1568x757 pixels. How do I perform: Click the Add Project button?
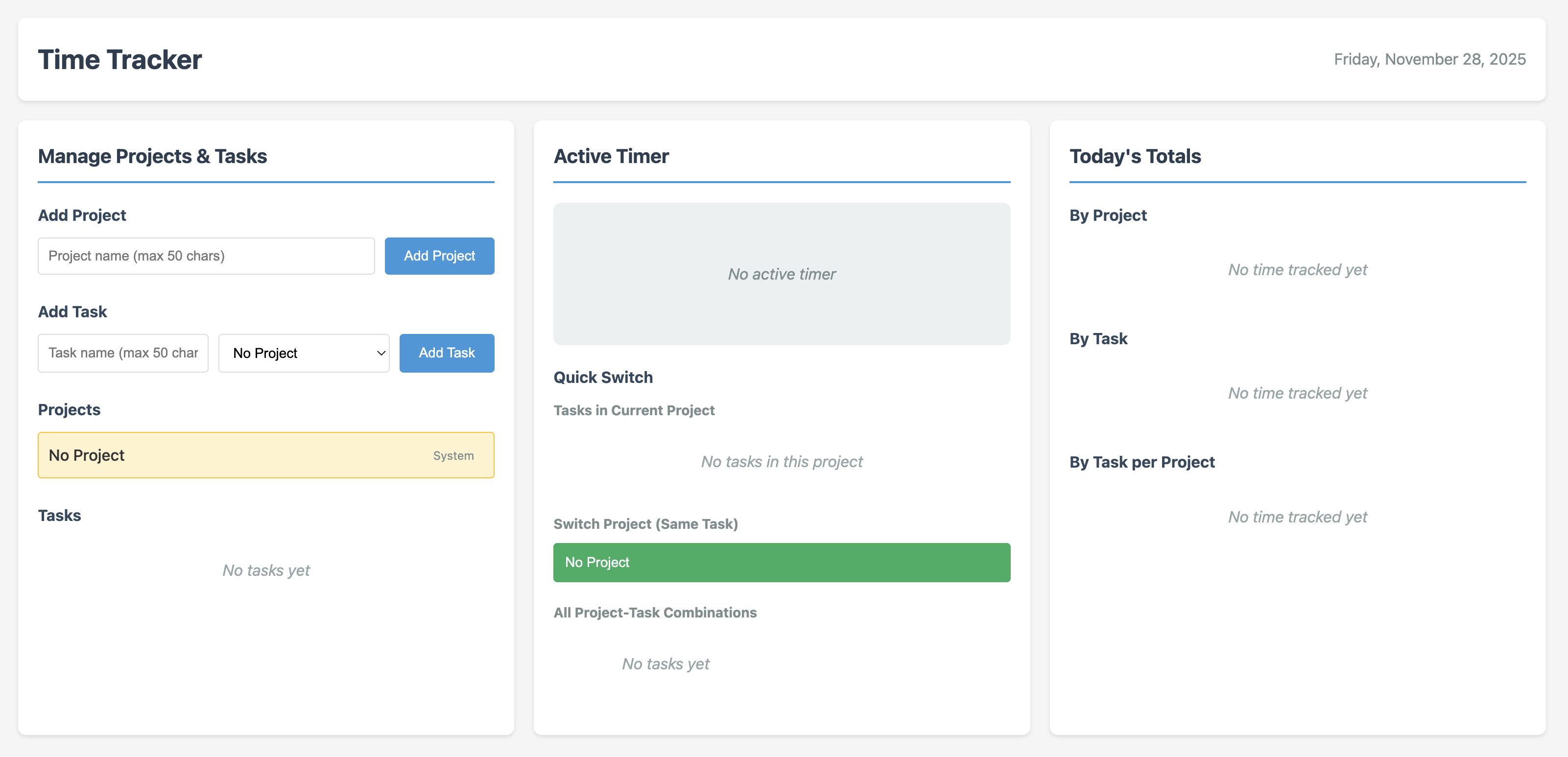439,256
